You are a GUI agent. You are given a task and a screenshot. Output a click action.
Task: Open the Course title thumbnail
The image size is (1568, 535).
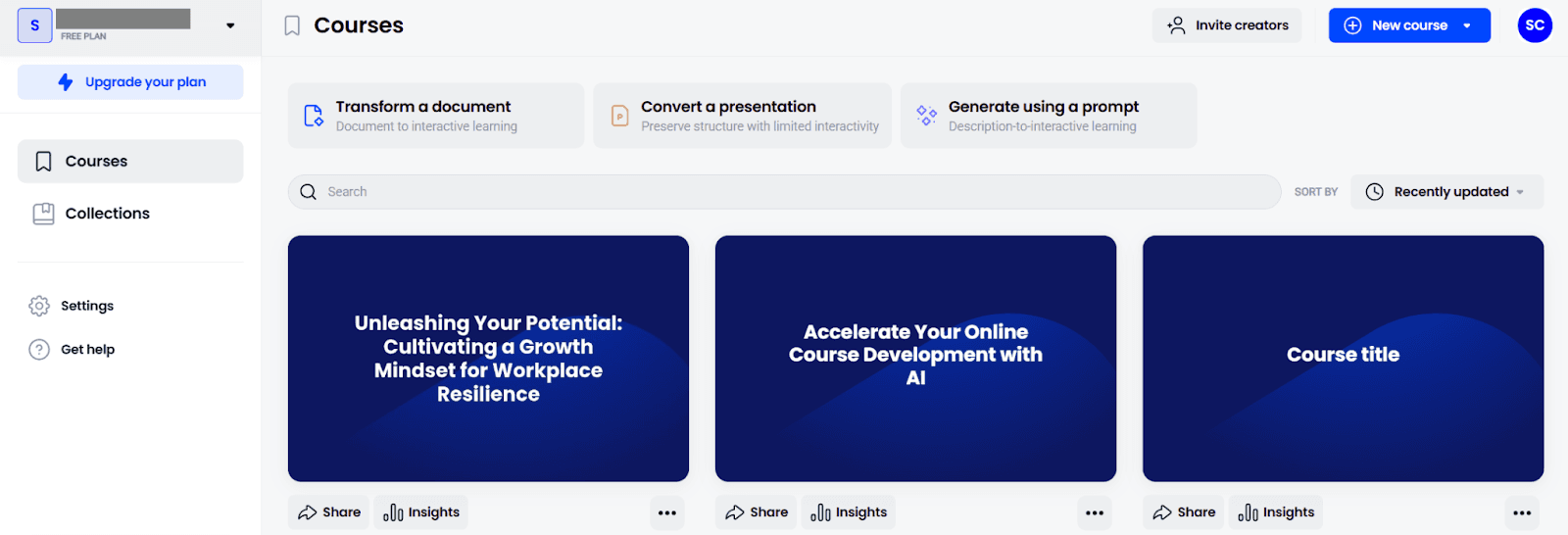tap(1343, 359)
